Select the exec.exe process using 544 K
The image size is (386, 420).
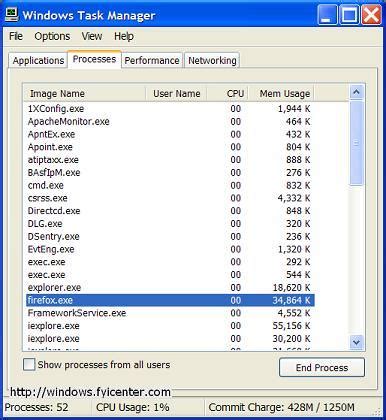tap(170, 275)
